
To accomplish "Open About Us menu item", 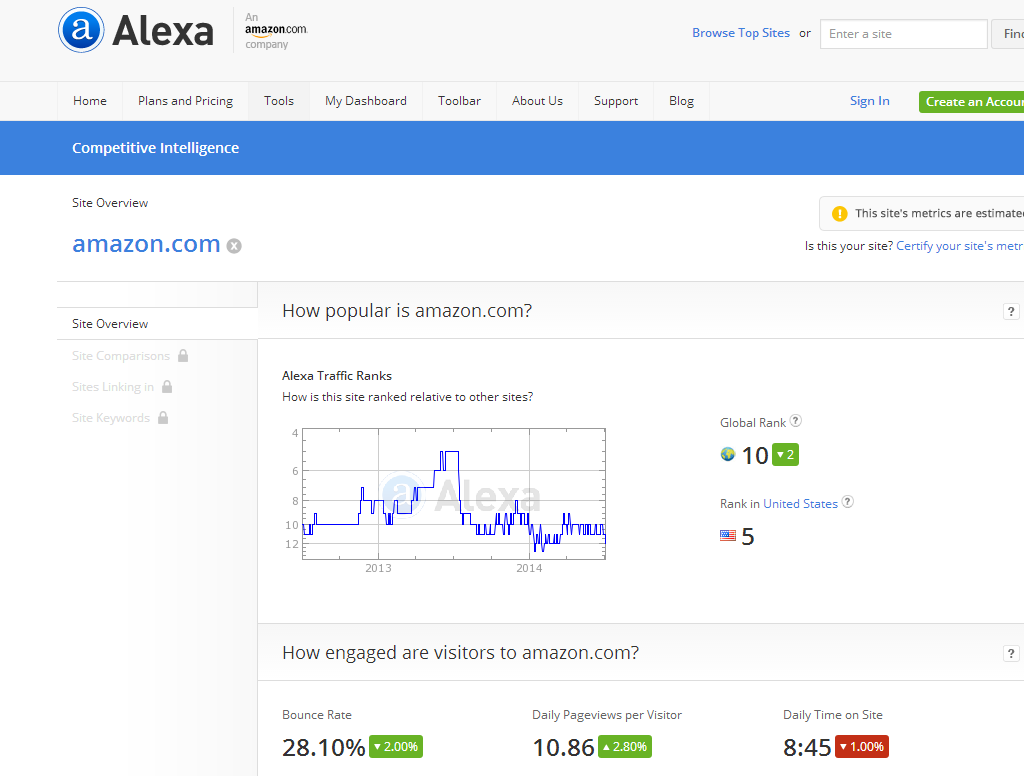I will click(x=537, y=101).
